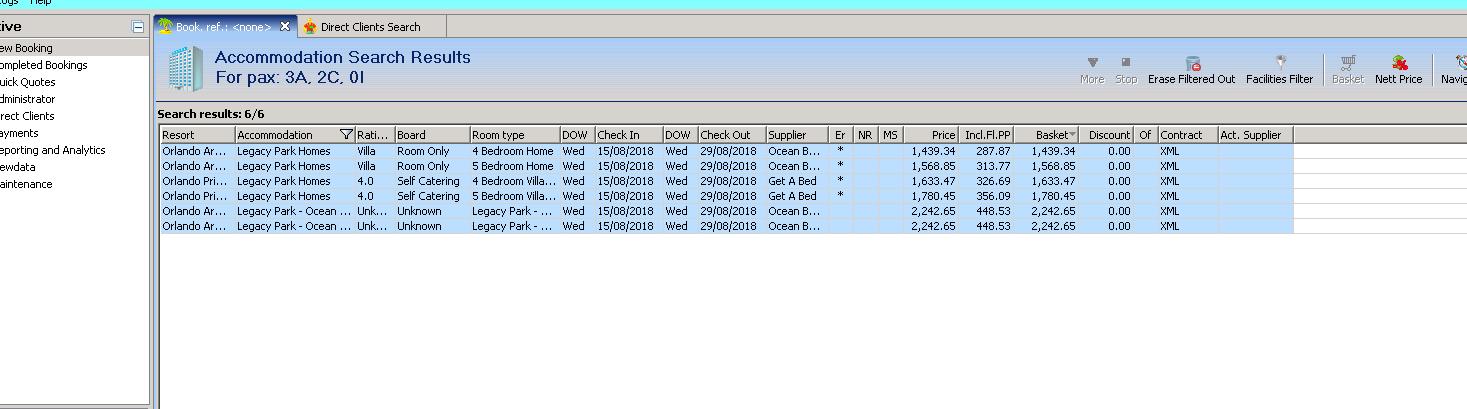Click the person icon on Direct Clients Search tab
Image resolution: width=1467 pixels, height=409 pixels.
click(311, 26)
